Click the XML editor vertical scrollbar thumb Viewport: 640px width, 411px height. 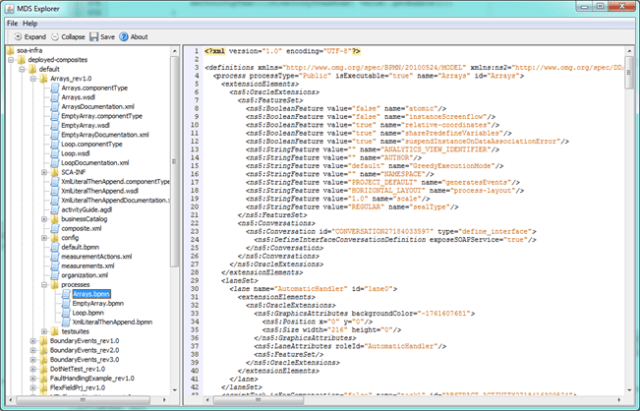pos(629,73)
